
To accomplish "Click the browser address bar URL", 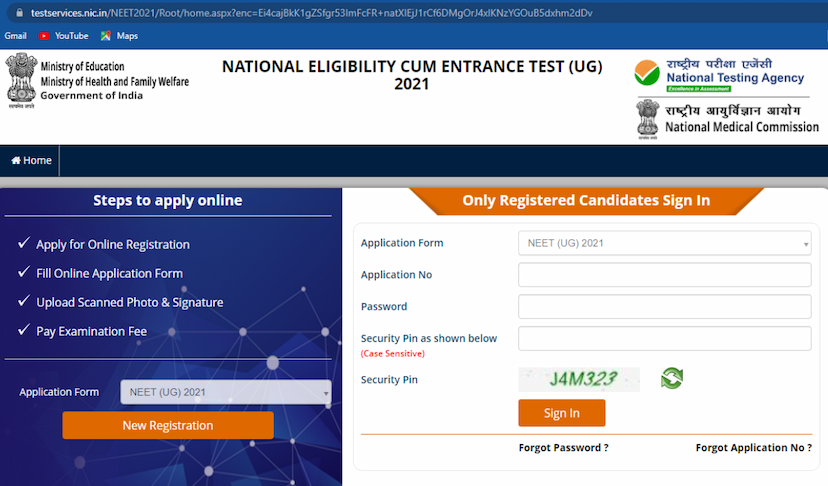I will tap(312, 13).
